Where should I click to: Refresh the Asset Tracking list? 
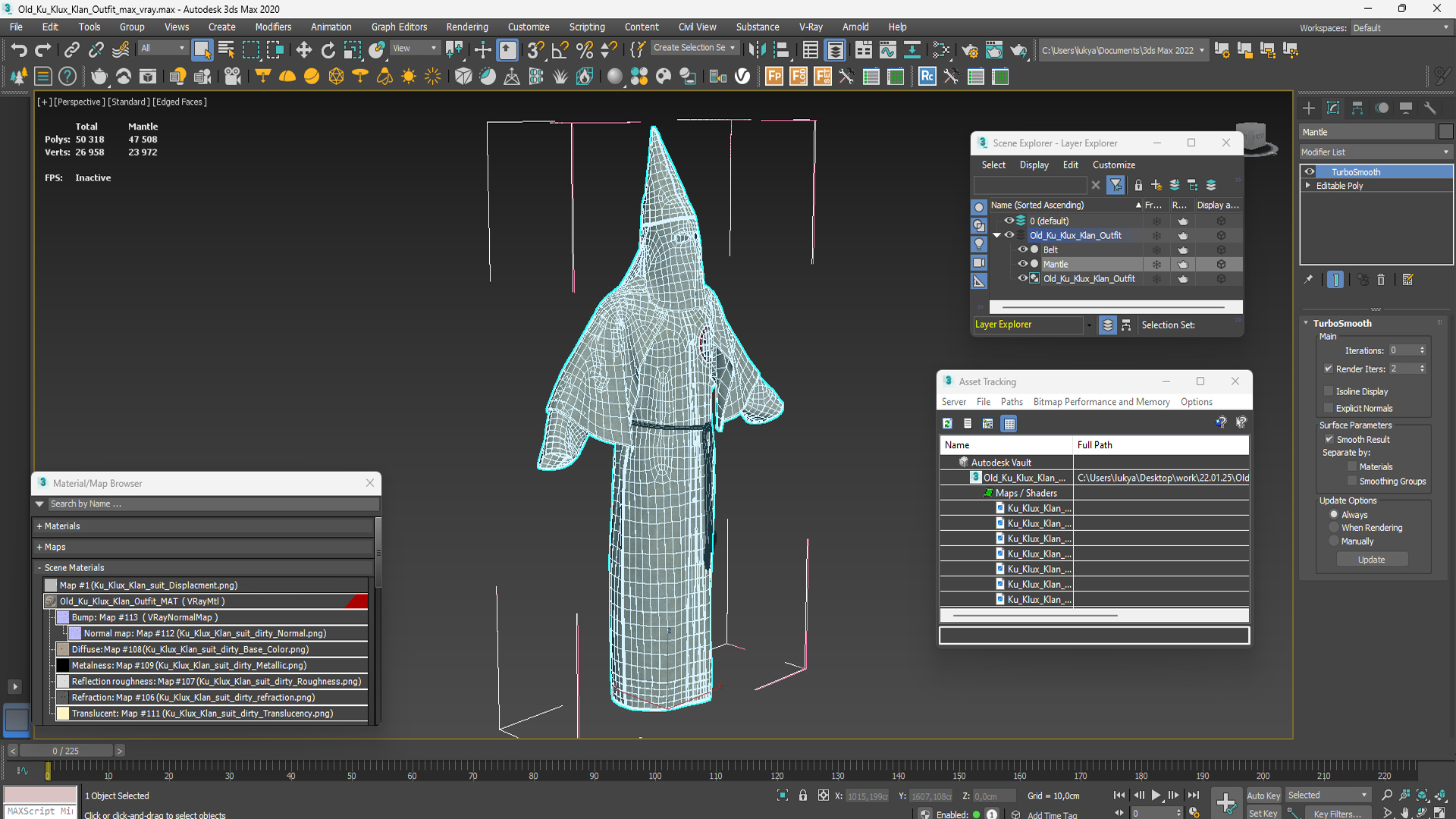click(x=947, y=423)
